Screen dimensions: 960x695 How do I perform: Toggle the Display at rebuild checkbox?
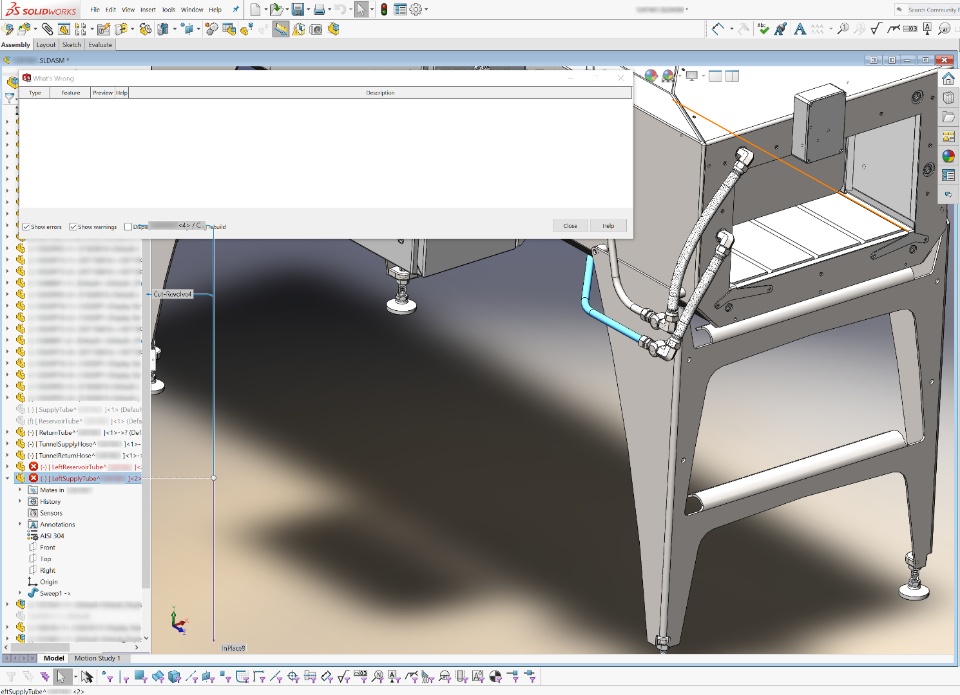[127, 227]
